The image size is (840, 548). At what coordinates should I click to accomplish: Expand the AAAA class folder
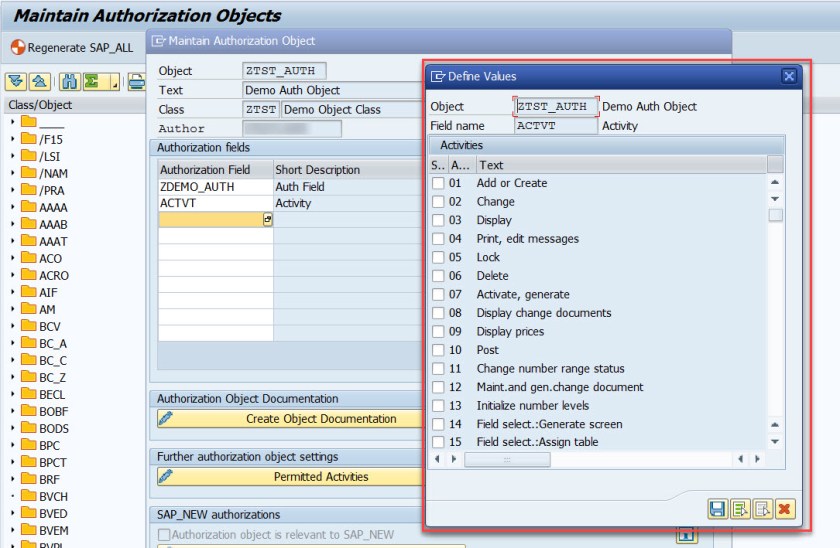point(12,207)
